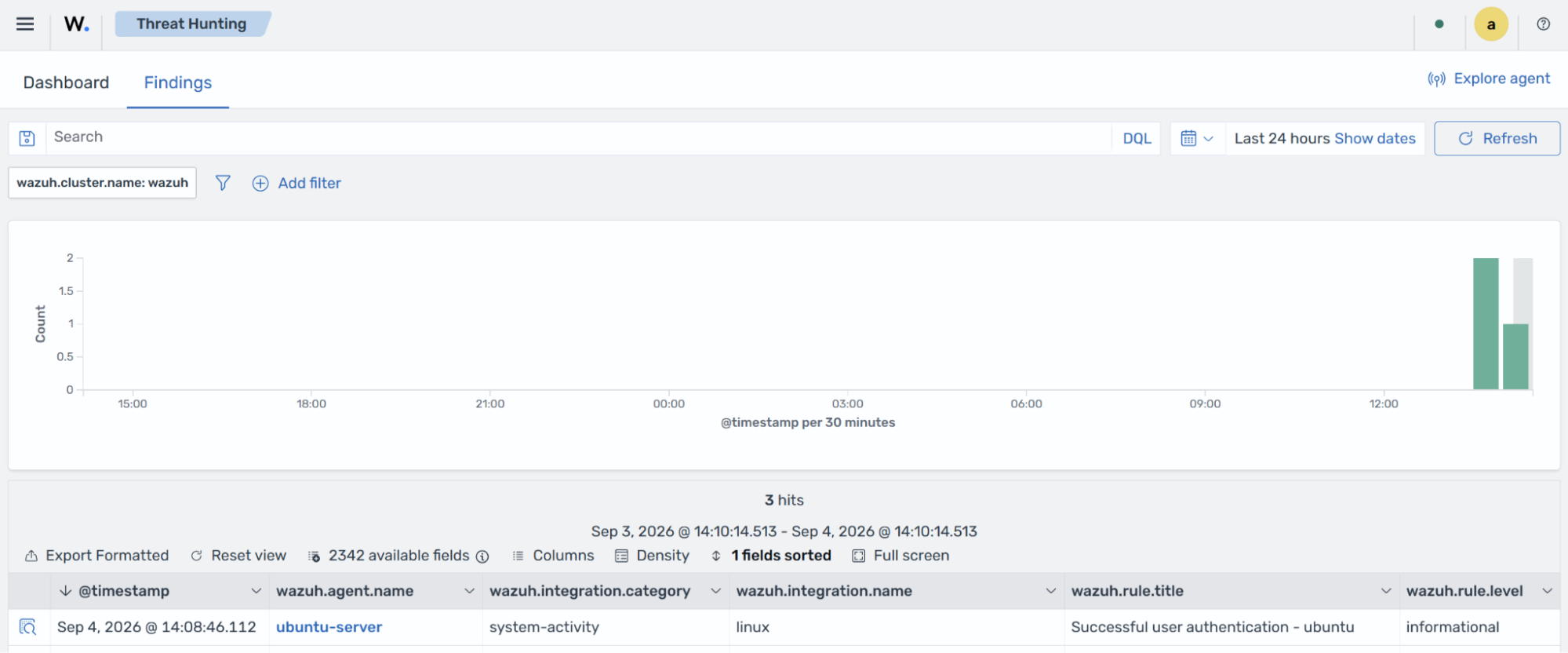Focus the Search query field

click(578, 137)
